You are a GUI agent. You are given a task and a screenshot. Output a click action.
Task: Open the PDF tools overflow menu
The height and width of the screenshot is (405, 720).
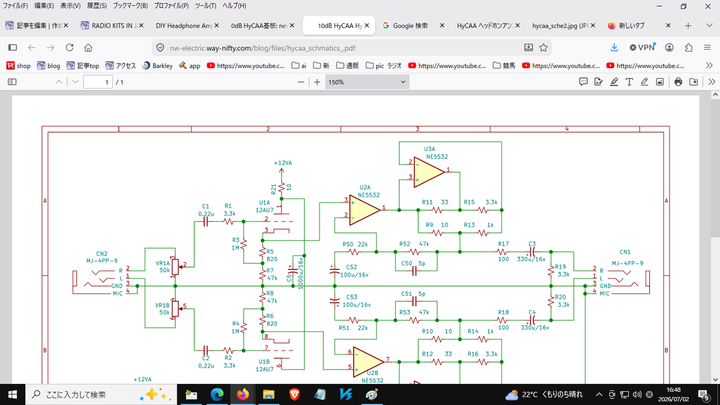(x=711, y=82)
